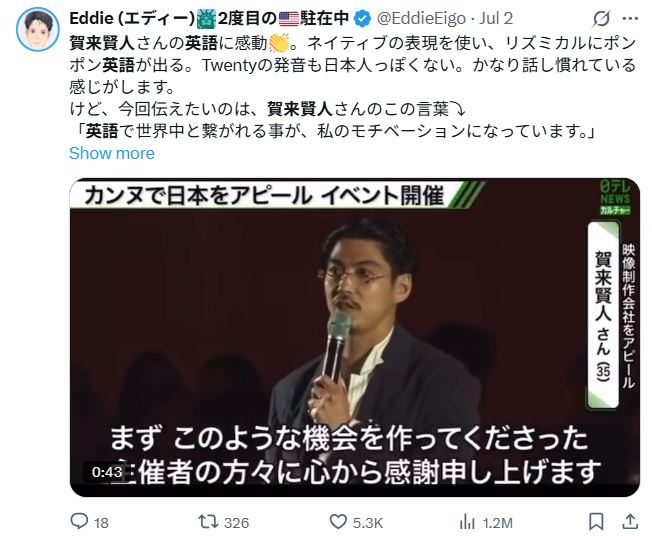Viewport: 652px width, 536px height.
Task: Open post permalink via Jul 2 date
Action: coord(496,18)
